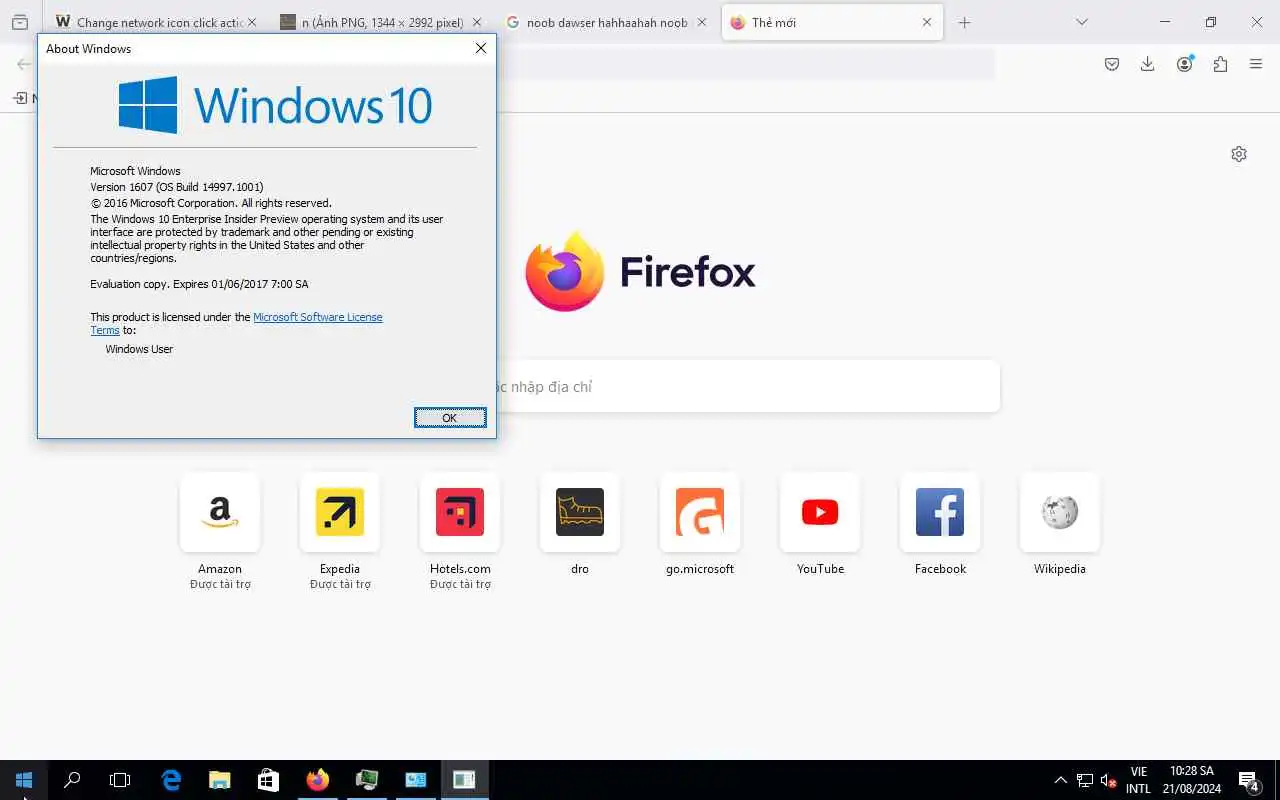Open the taskbar clock and calendar
The width and height of the screenshot is (1280, 800).
(x=1191, y=780)
